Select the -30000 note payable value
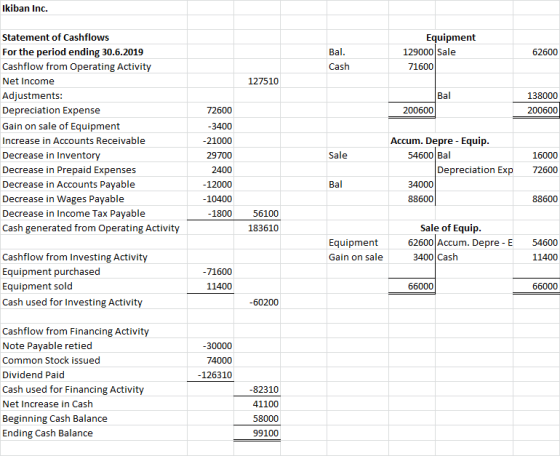The height and width of the screenshot is (456, 560). 217,346
